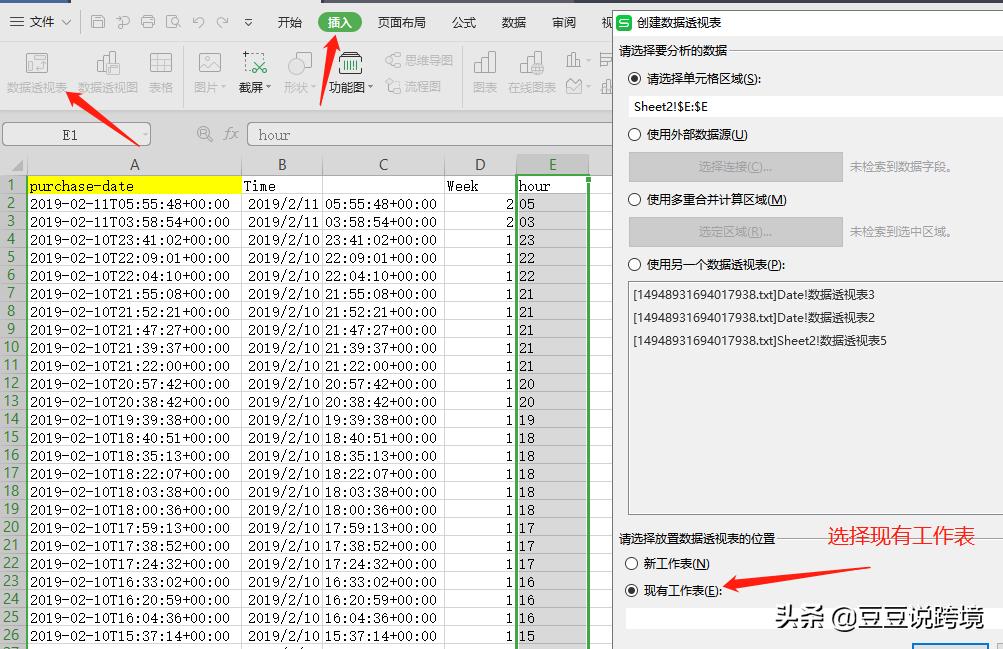Screen dimensions: 1003x649
Task: Switch to the 数据 ribbon tab
Action: [x=512, y=20]
